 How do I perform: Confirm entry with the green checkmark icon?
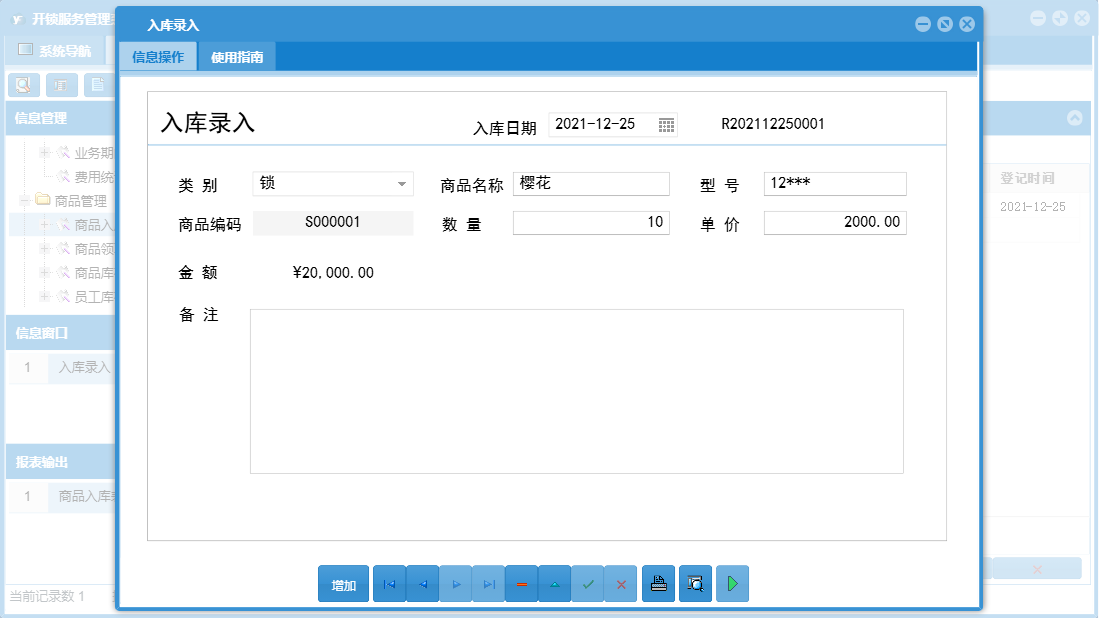[x=588, y=583]
